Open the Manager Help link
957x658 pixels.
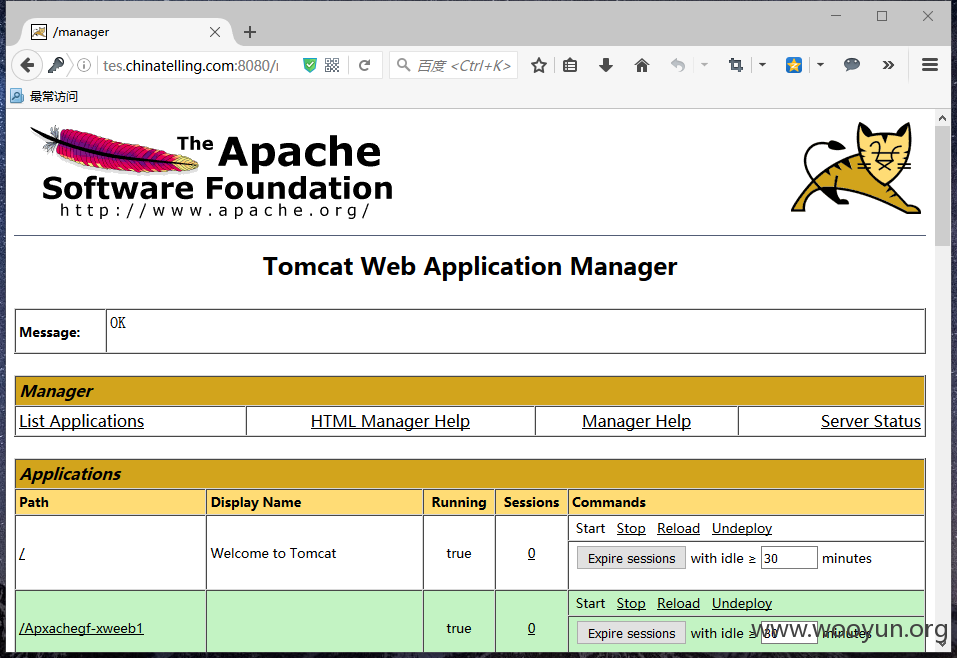pos(636,421)
